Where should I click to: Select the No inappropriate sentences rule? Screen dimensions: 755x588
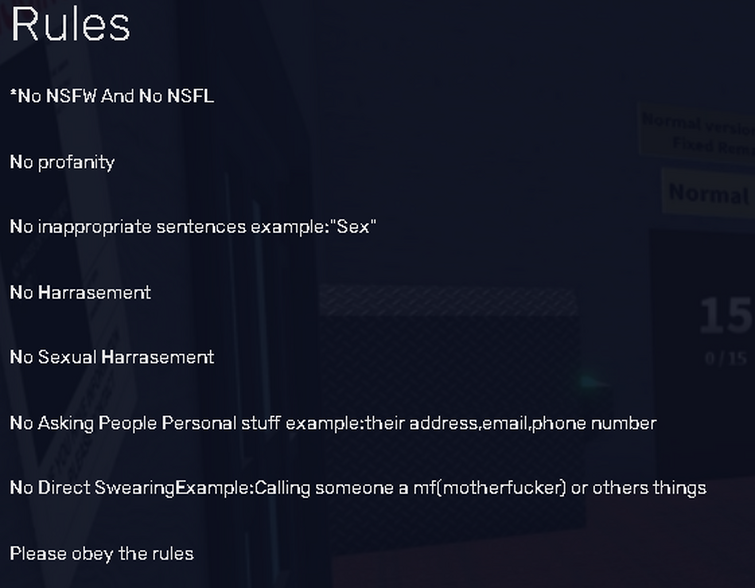pyautogui.click(x=193, y=226)
